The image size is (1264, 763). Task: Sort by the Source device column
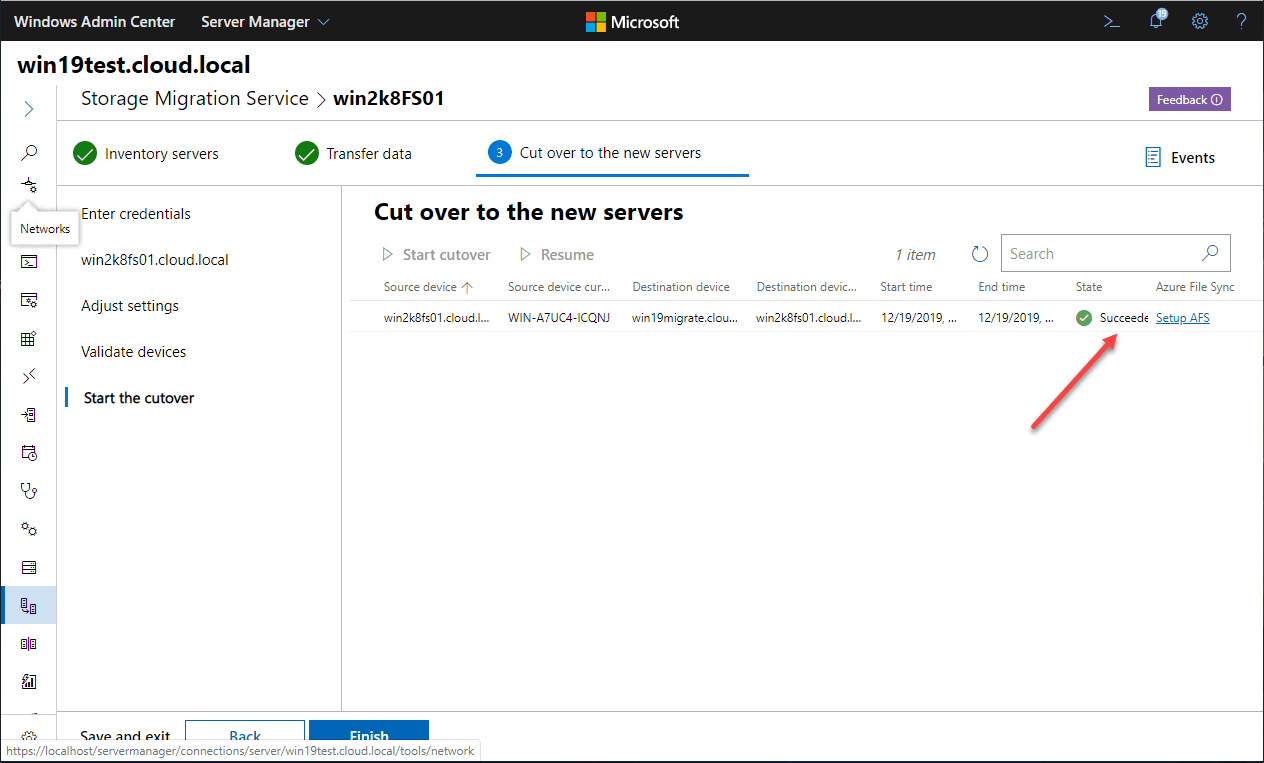[428, 287]
